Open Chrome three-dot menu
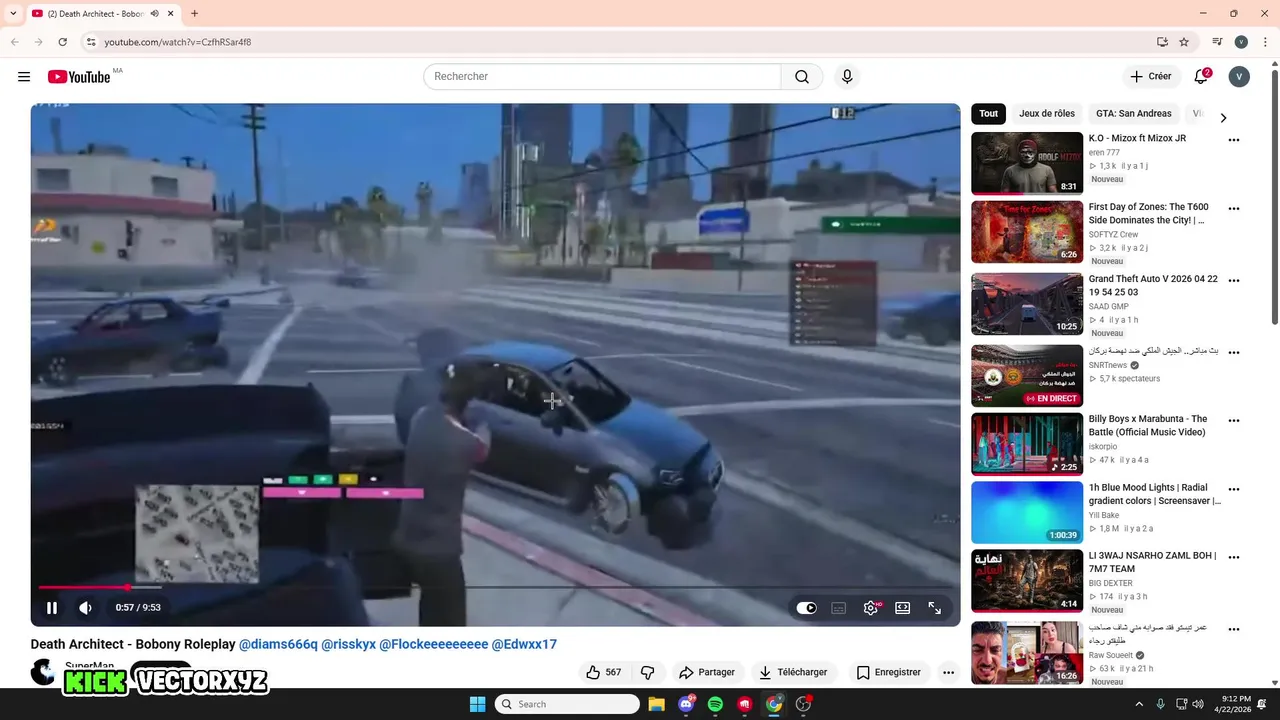Screen dimensions: 1280x720 (1264, 42)
